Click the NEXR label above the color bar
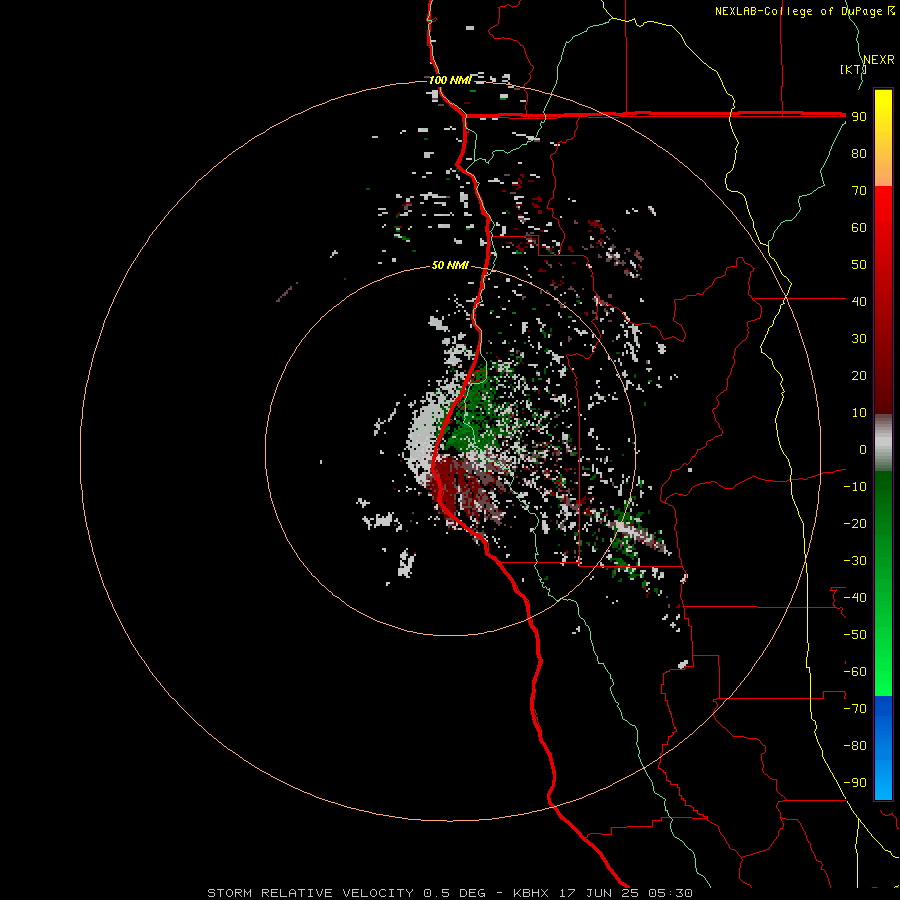900x900 pixels. 878,60
